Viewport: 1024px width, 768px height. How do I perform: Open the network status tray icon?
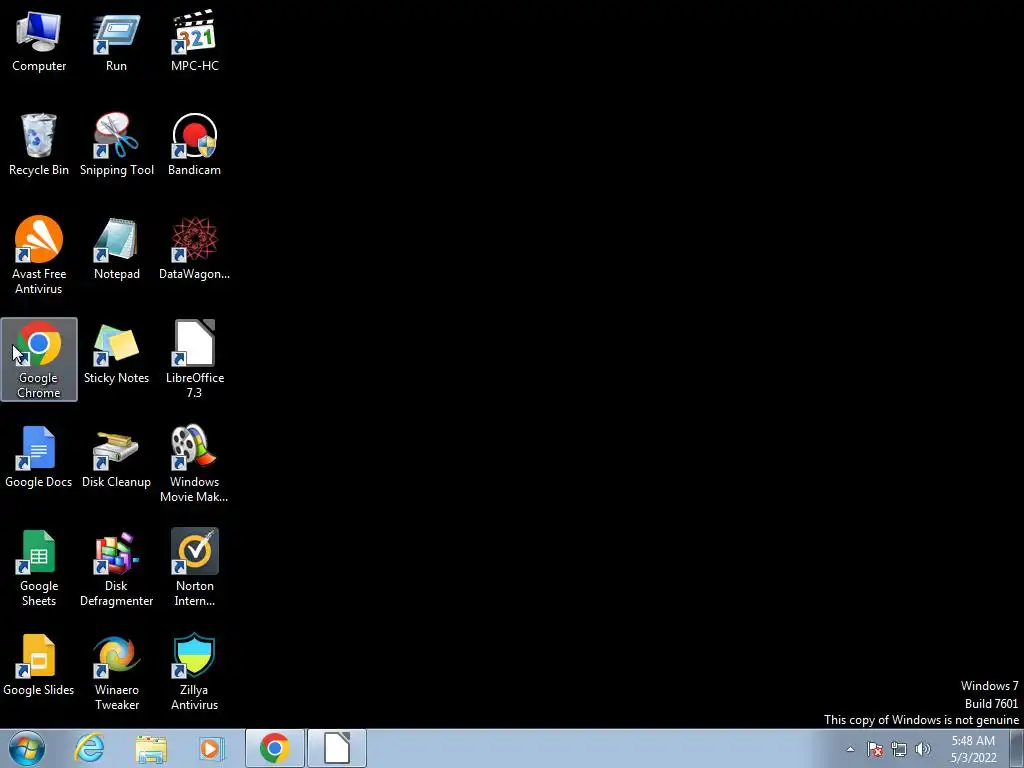coord(899,749)
